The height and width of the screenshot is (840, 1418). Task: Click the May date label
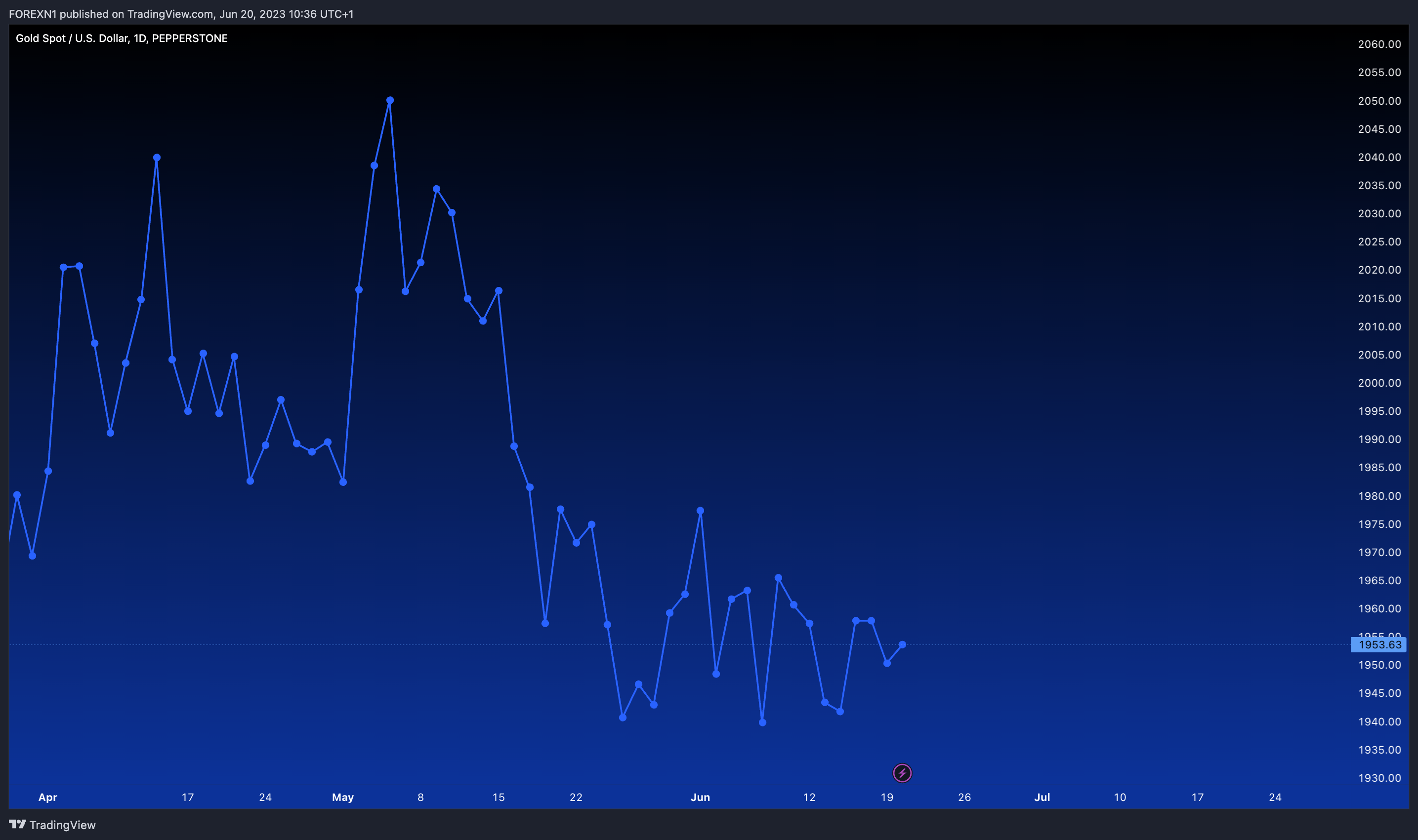[x=342, y=797]
